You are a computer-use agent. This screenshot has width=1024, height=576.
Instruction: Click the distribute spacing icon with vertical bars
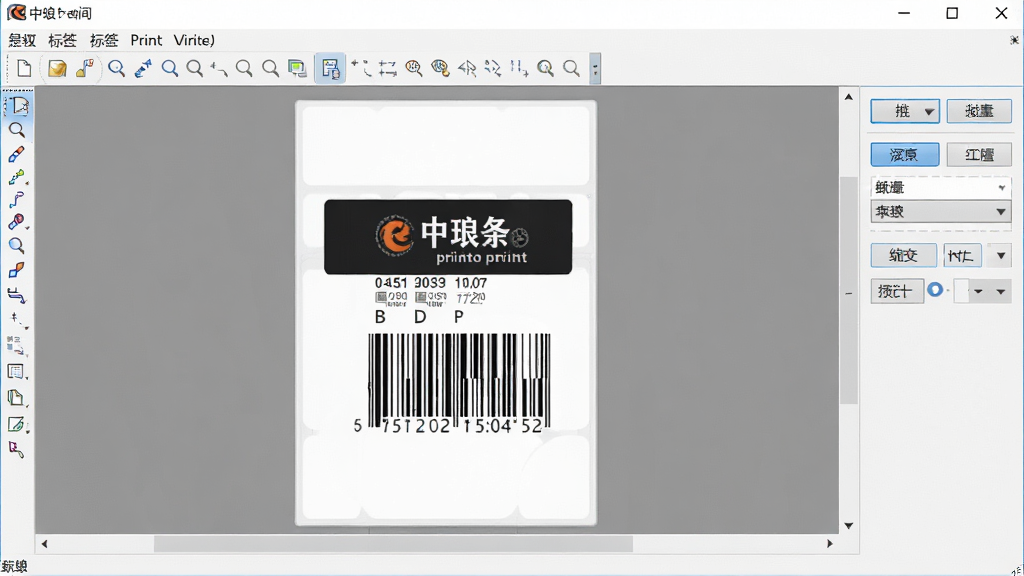coord(519,68)
